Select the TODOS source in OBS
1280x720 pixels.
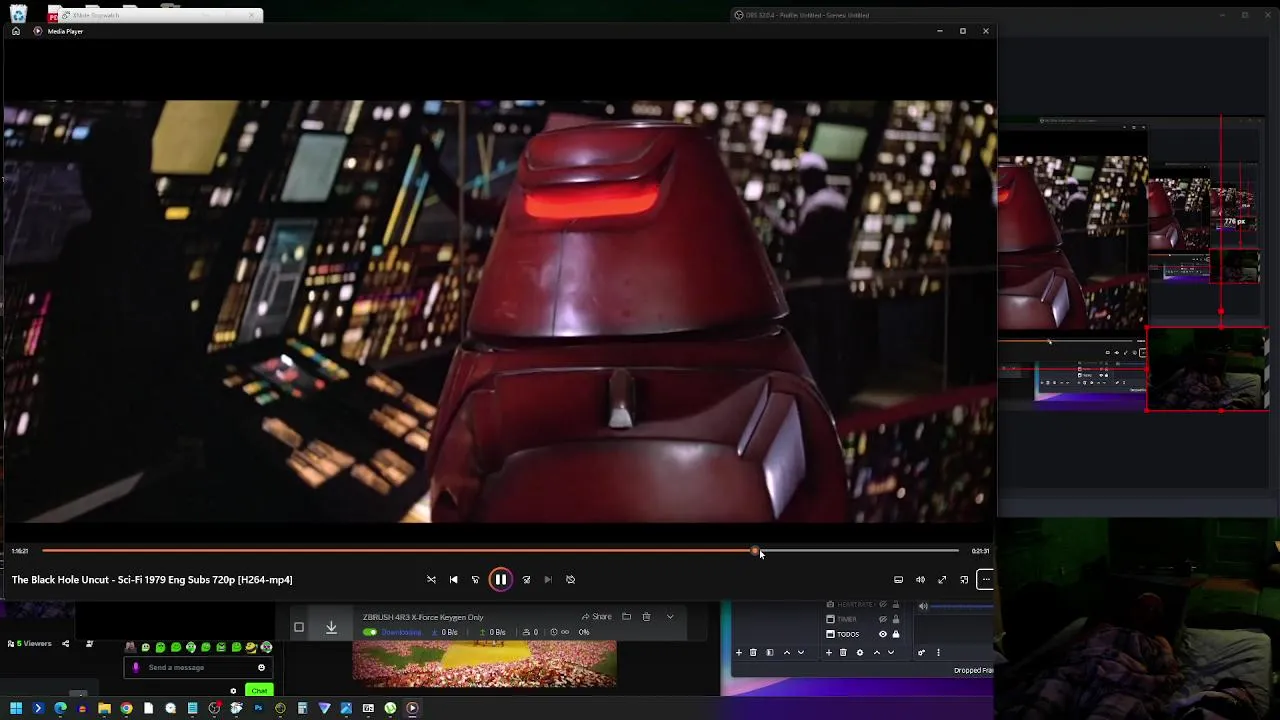tap(848, 634)
